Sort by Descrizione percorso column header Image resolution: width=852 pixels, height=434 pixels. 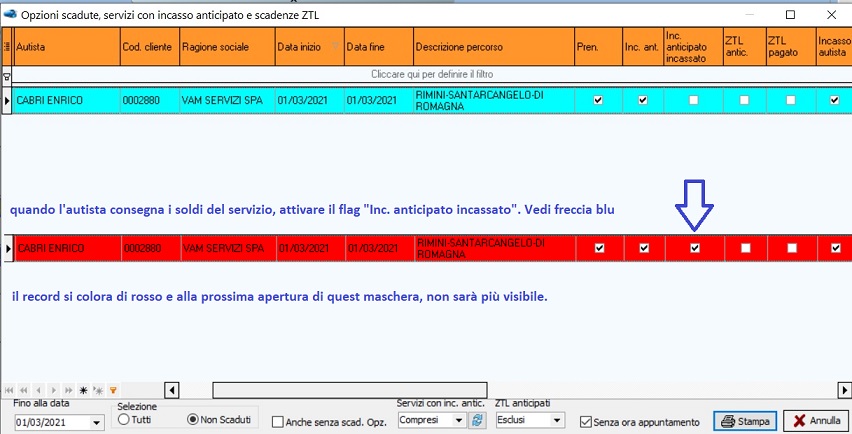tap(494, 47)
